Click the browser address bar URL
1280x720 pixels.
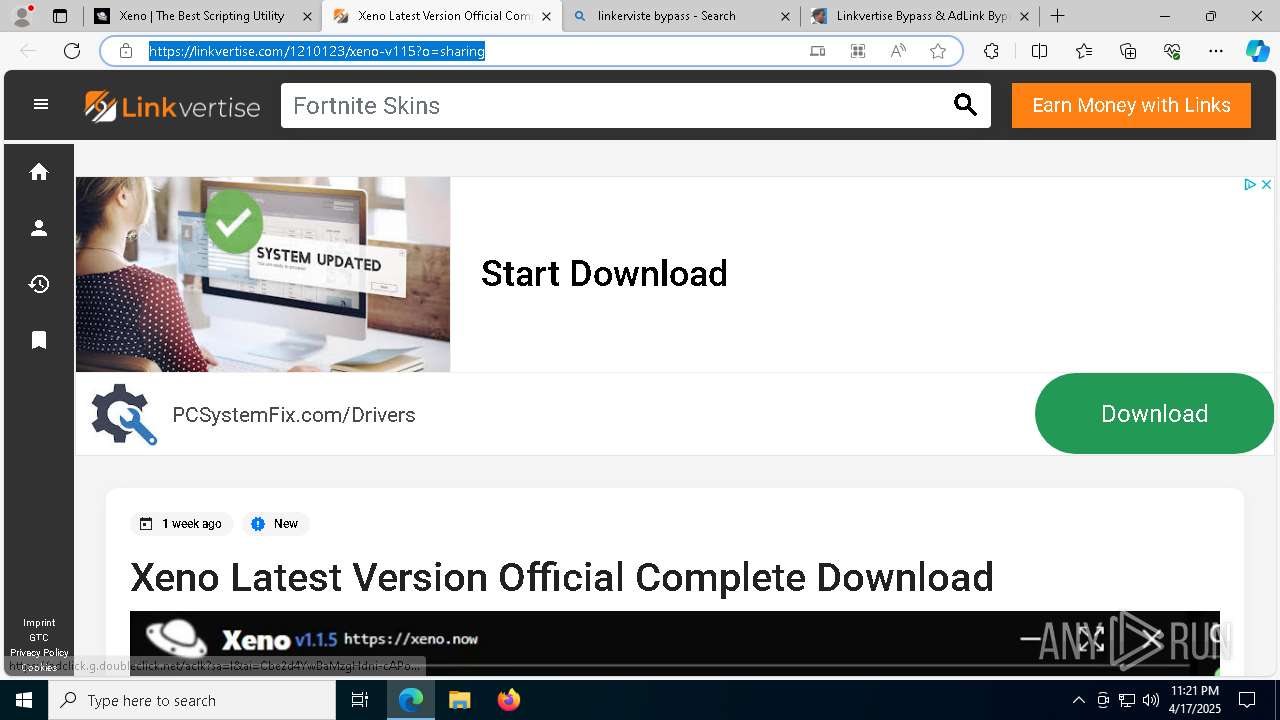click(x=317, y=51)
